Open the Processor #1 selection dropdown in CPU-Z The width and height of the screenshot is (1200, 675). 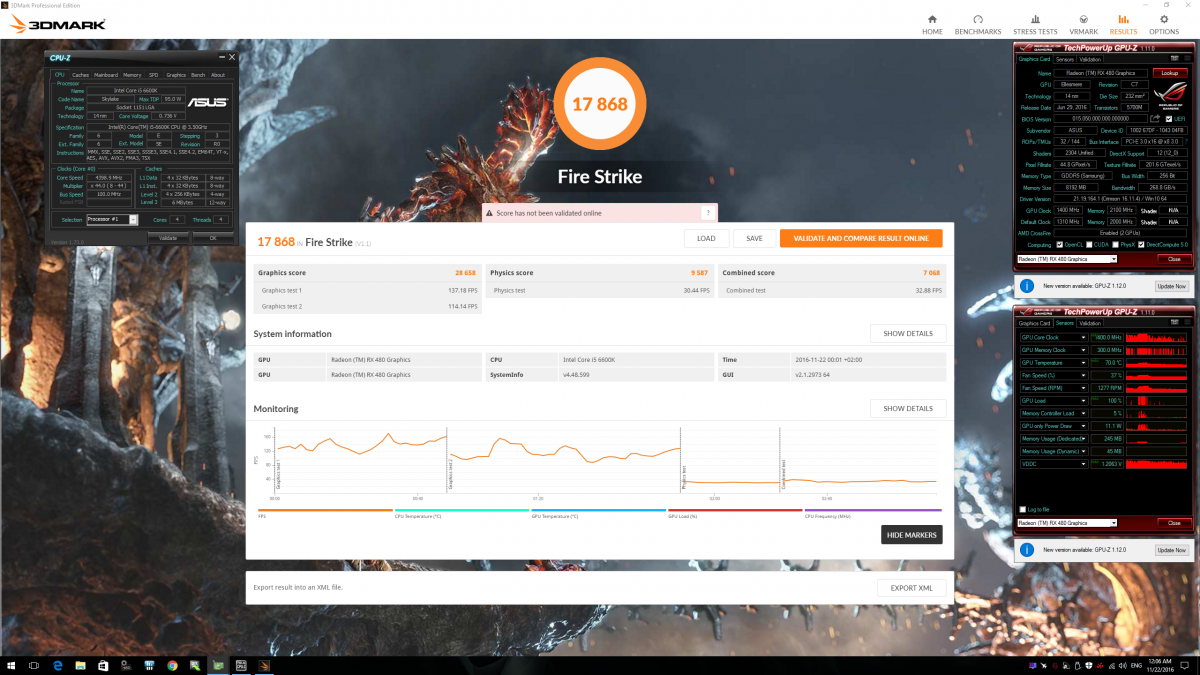(x=112, y=219)
